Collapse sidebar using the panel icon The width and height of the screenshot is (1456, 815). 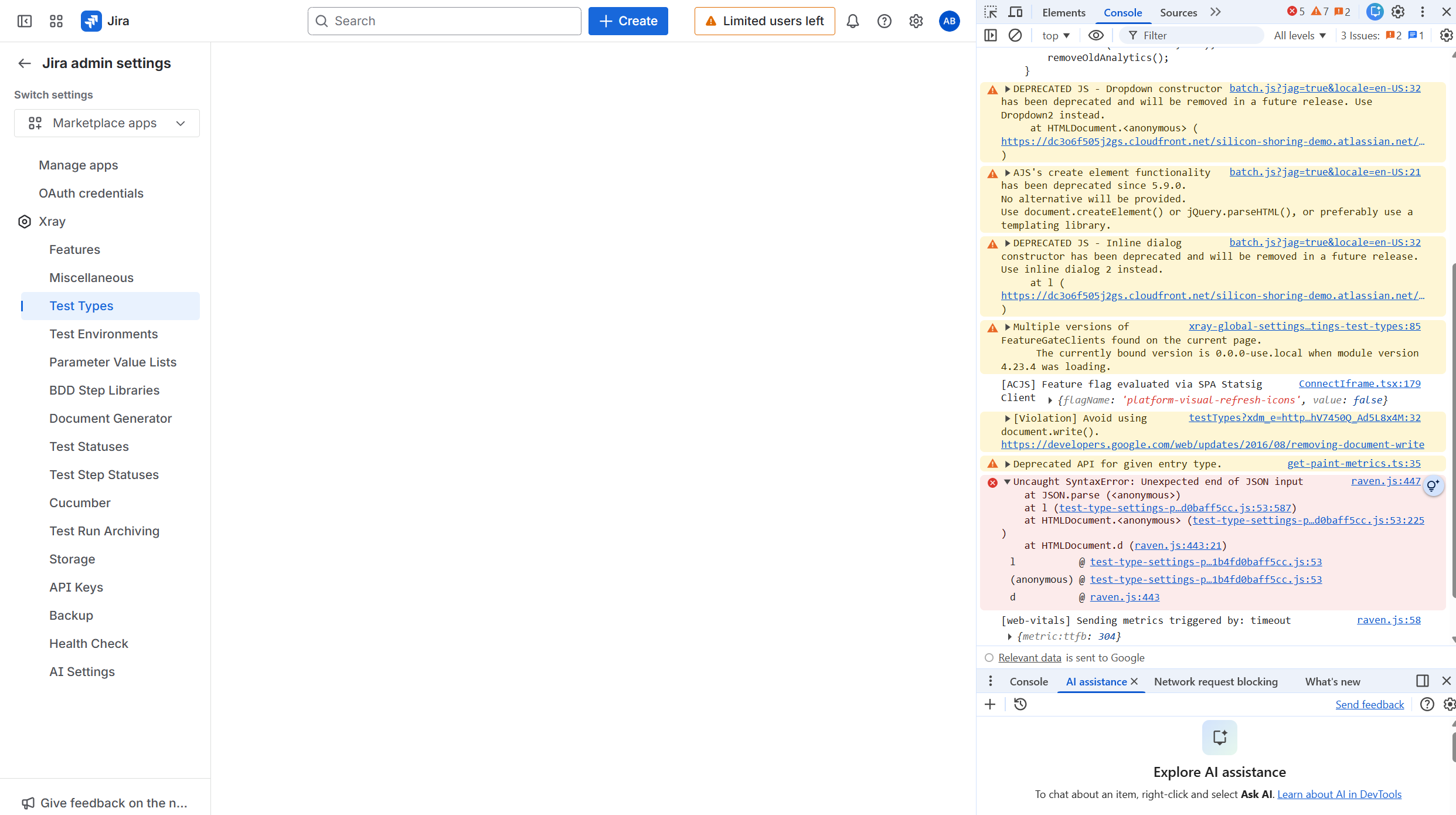coord(25,21)
